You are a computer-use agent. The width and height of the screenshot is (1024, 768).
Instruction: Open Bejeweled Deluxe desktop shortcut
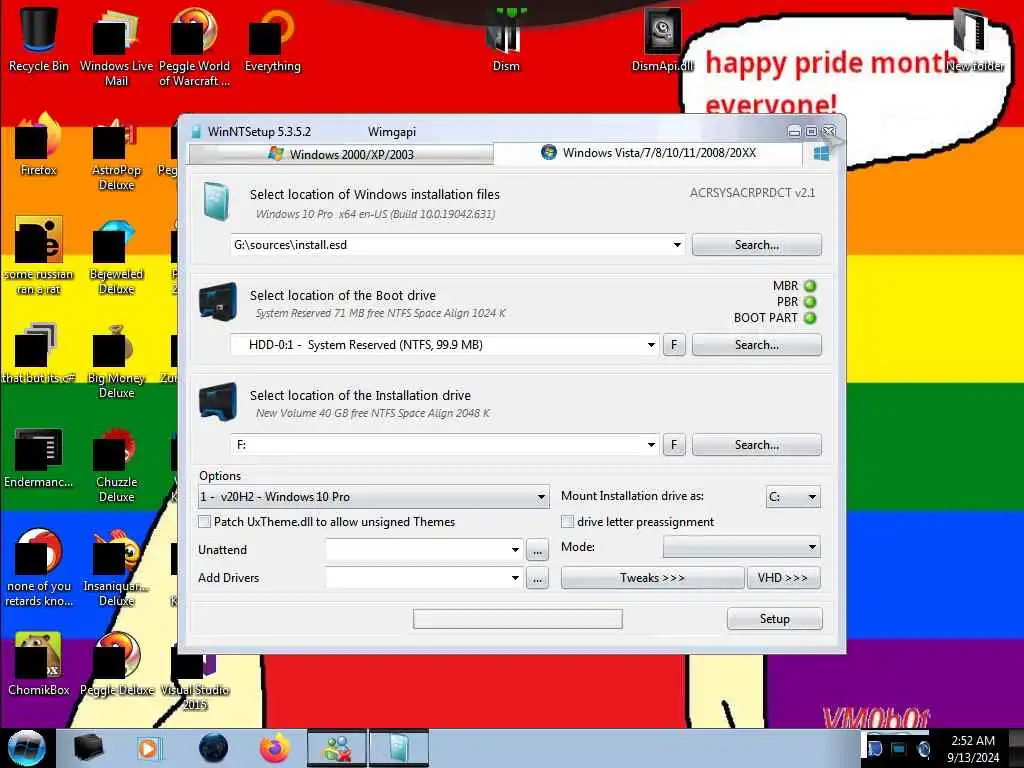116,257
